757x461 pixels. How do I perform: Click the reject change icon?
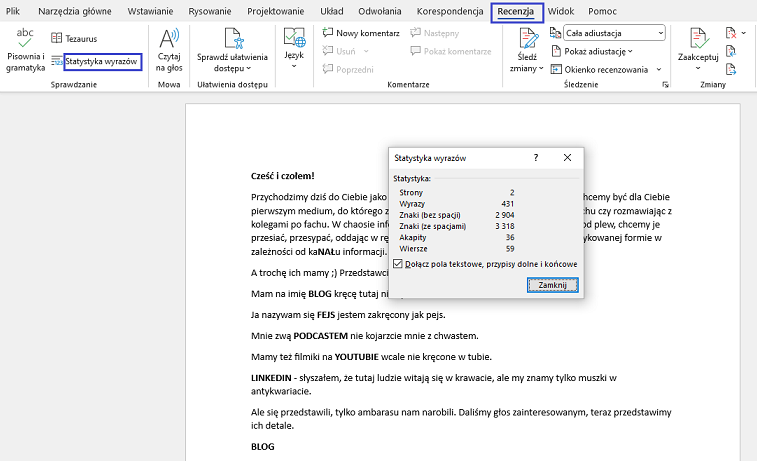coord(731,33)
